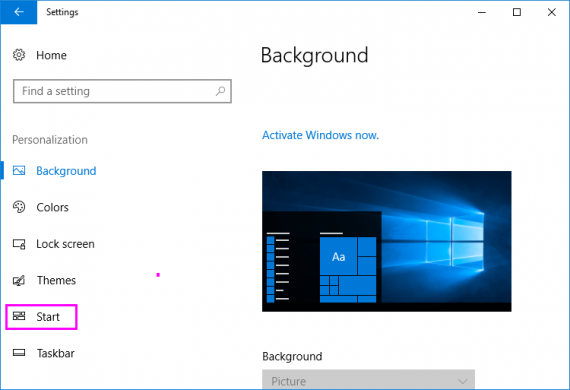Open the Colors page
This screenshot has height=390, width=570.
pos(52,207)
